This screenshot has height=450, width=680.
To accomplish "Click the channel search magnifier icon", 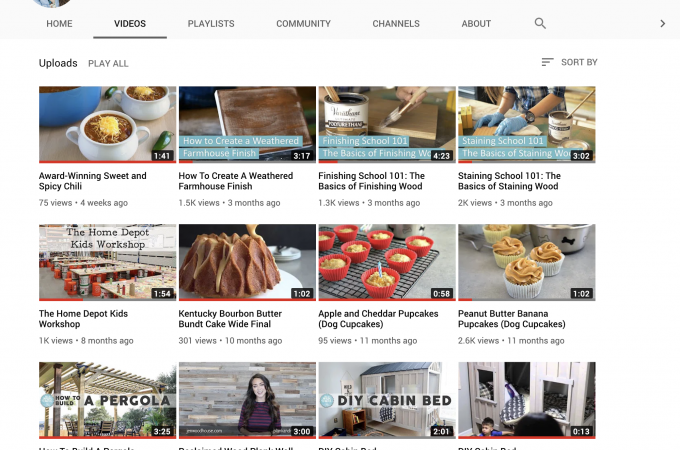I will 540,23.
